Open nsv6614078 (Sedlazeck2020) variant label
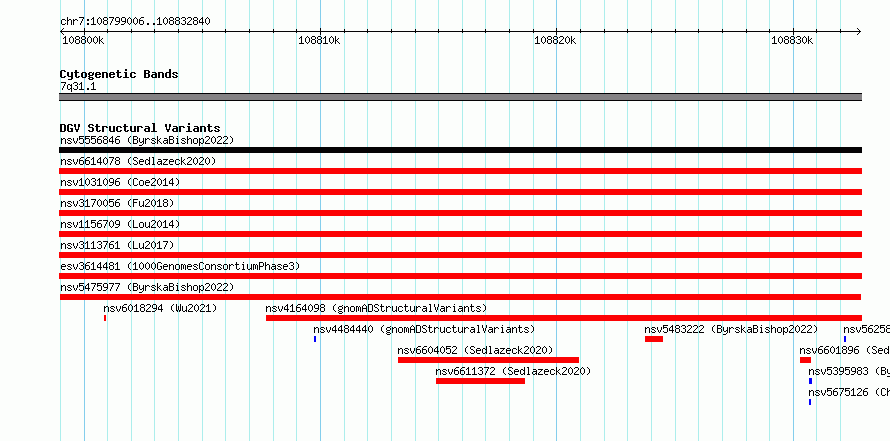 (x=138, y=161)
